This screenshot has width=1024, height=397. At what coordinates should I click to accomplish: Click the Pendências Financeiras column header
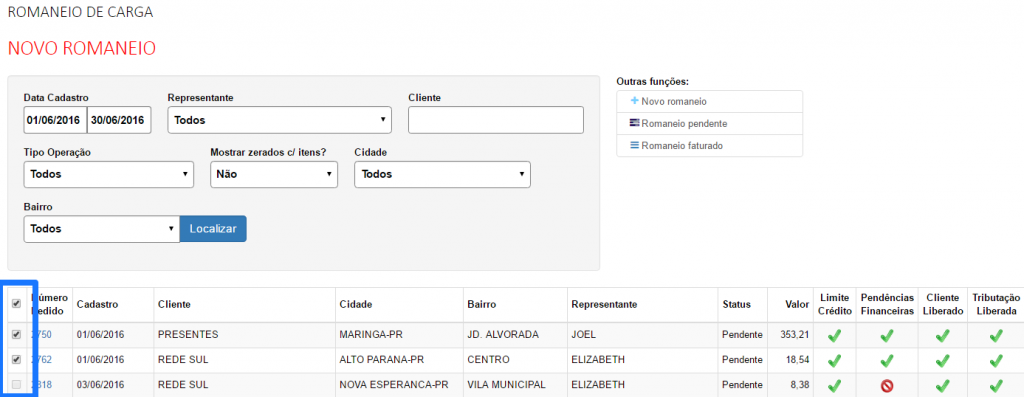pyautogui.click(x=887, y=304)
